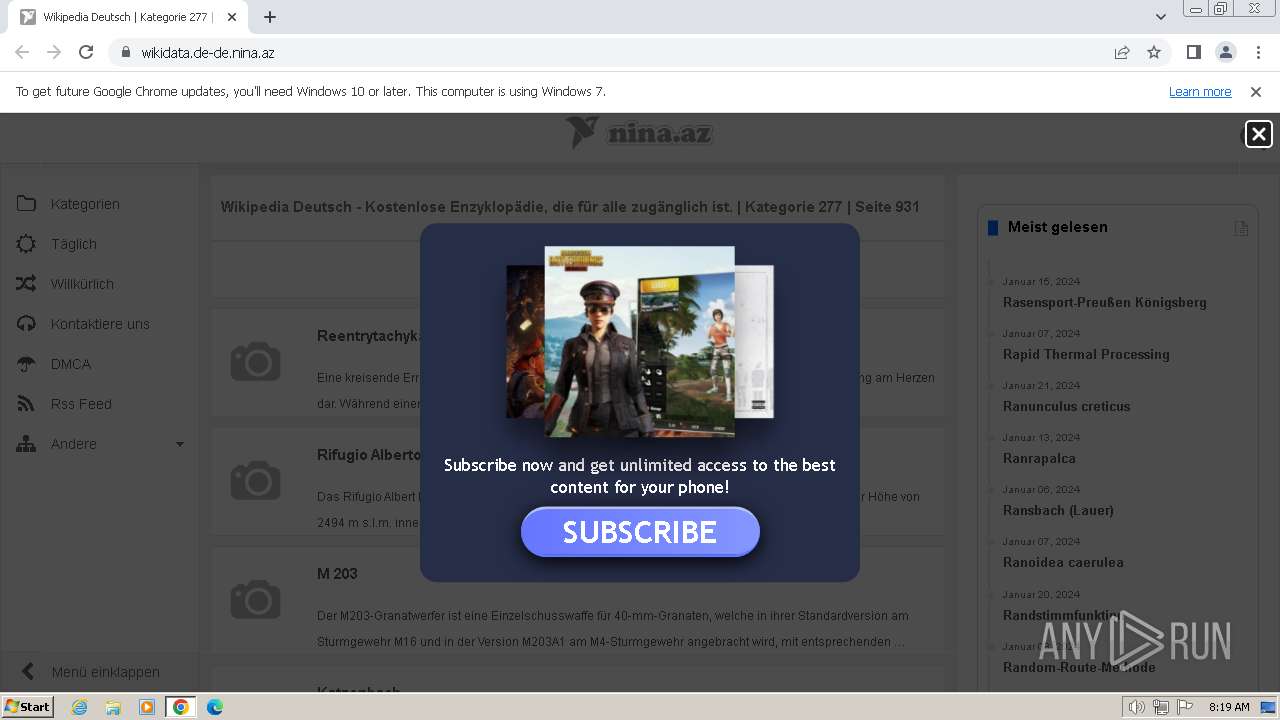Click the Andere sitemap icon
1280x720 pixels.
click(x=26, y=444)
